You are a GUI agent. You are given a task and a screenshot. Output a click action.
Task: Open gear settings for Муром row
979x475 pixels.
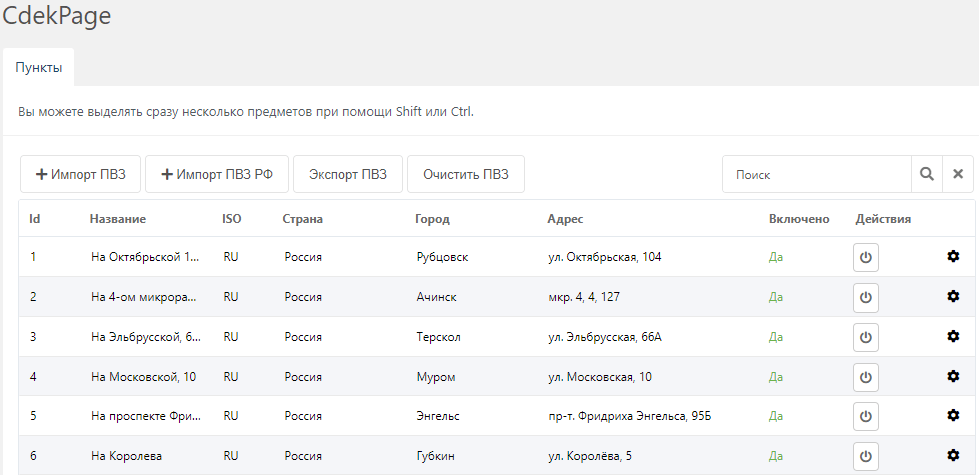click(953, 376)
